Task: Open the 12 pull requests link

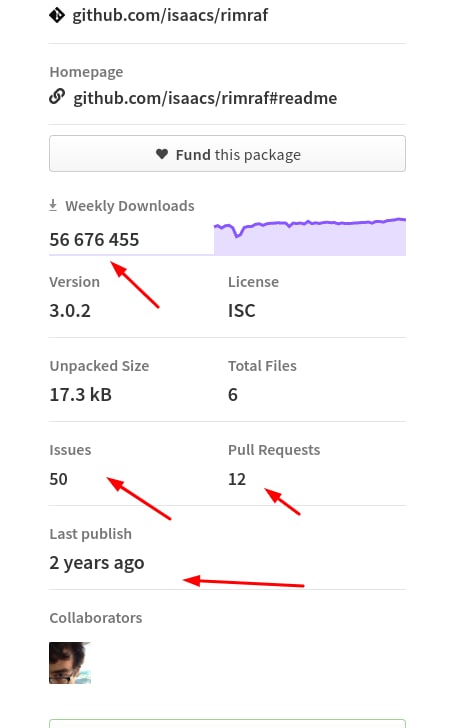Action: coord(237,479)
